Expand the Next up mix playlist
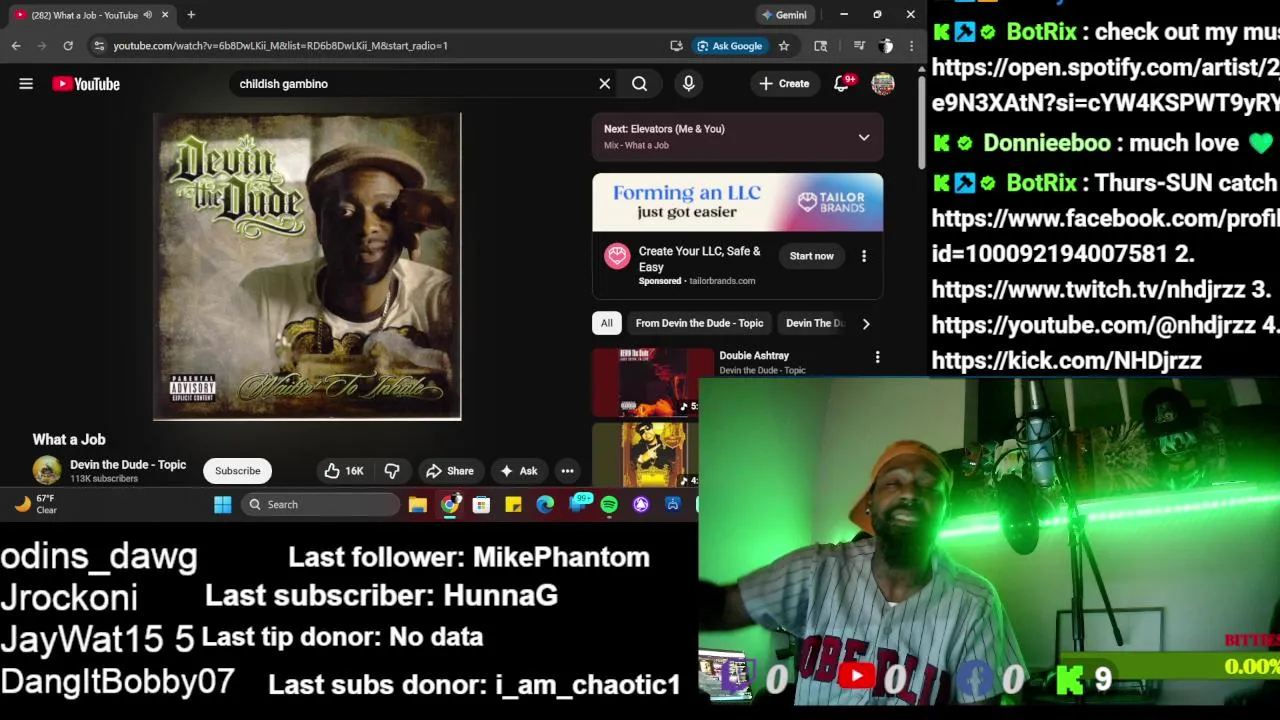Image resolution: width=1280 pixels, height=720 pixels. click(x=864, y=137)
